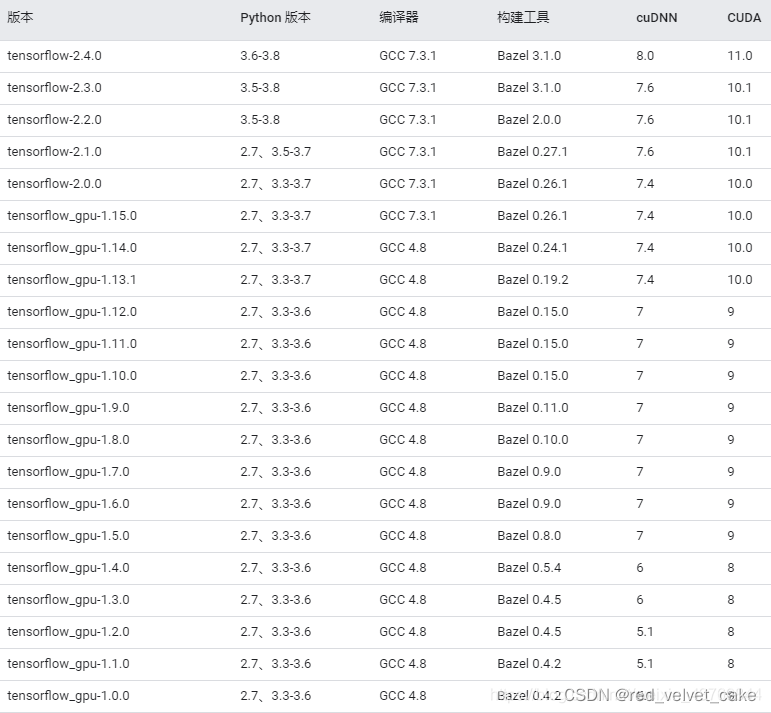Click cuDNN 7.4 in tensorflow_gpu-1.13.1 row

click(x=645, y=279)
